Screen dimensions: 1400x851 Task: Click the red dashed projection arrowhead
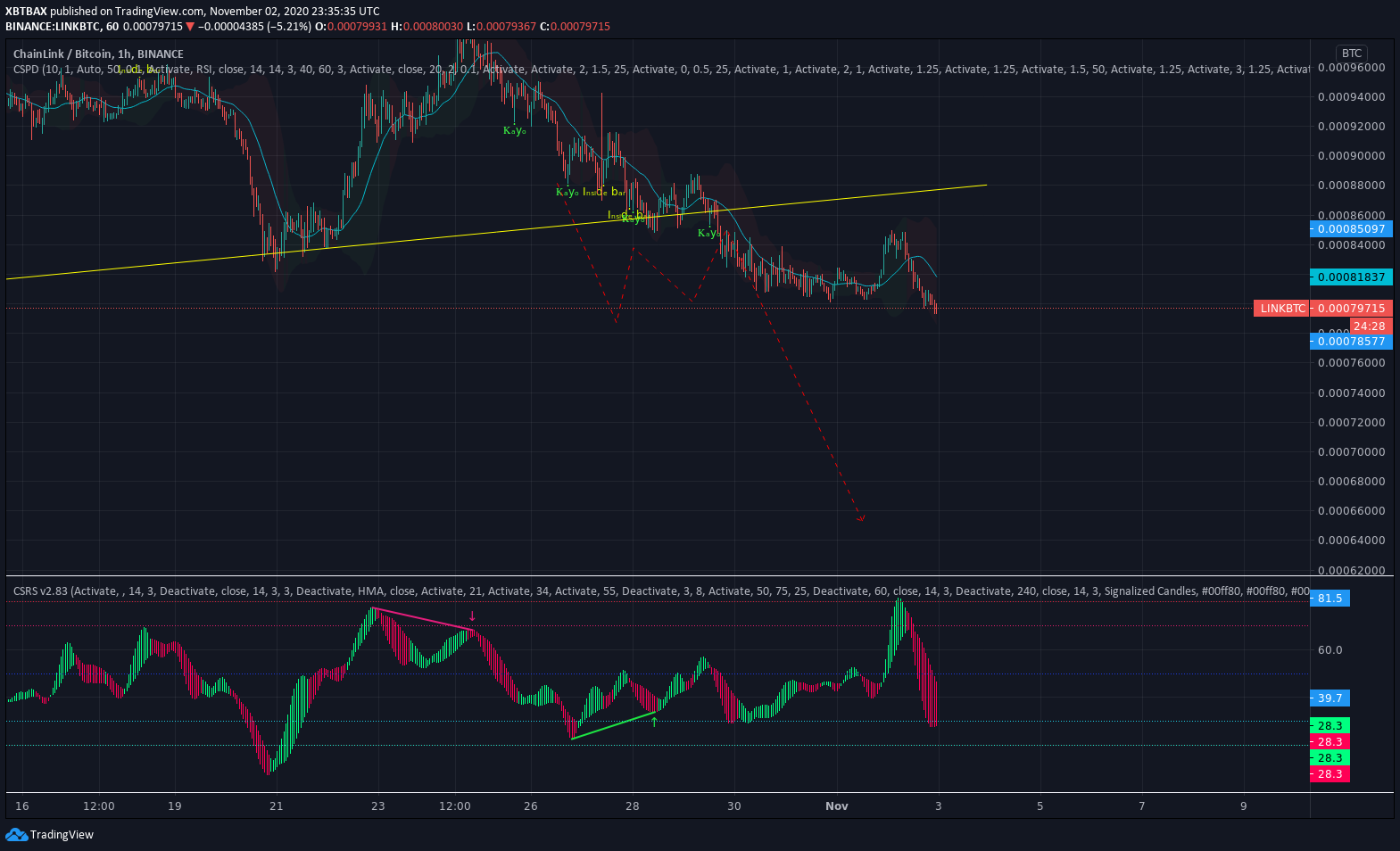860,517
